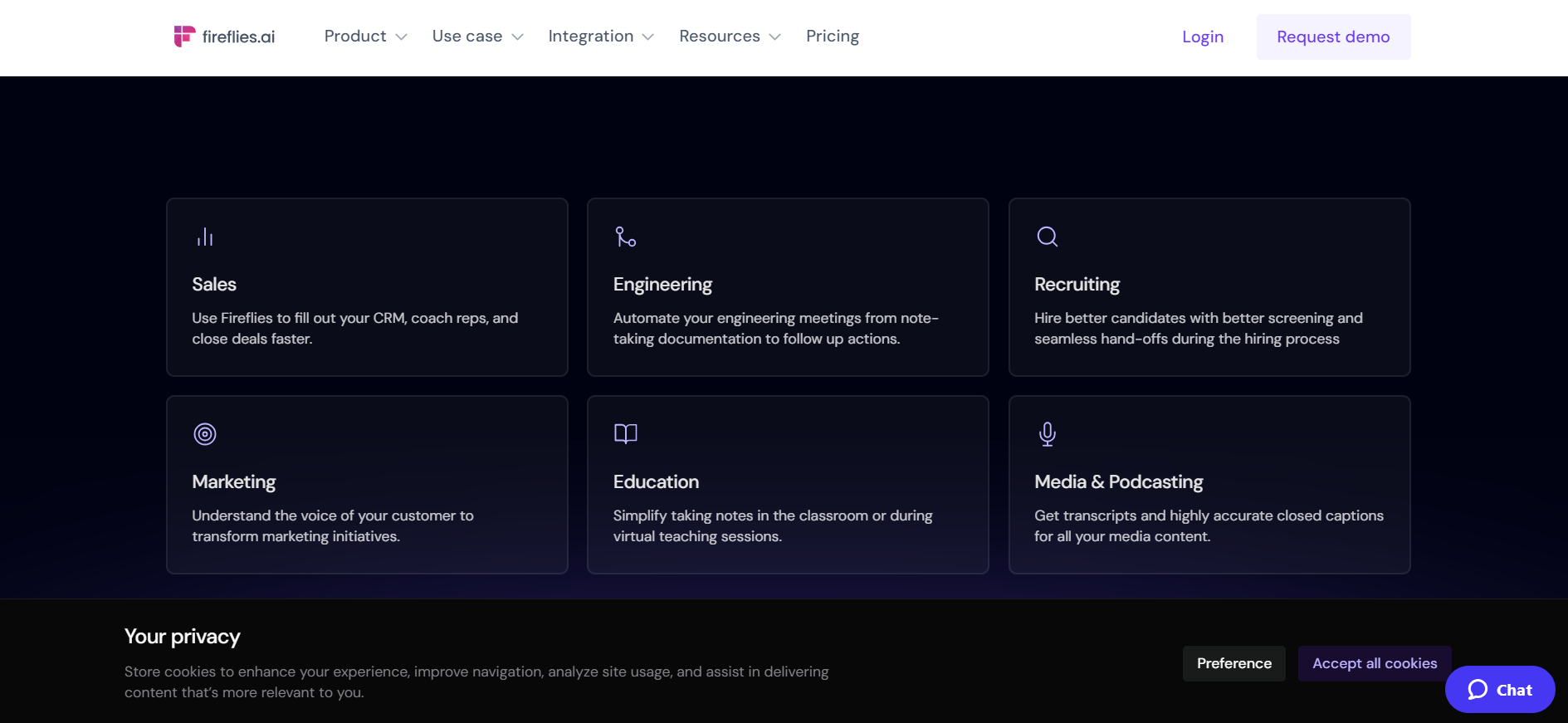Click the Education open book icon

(x=626, y=434)
